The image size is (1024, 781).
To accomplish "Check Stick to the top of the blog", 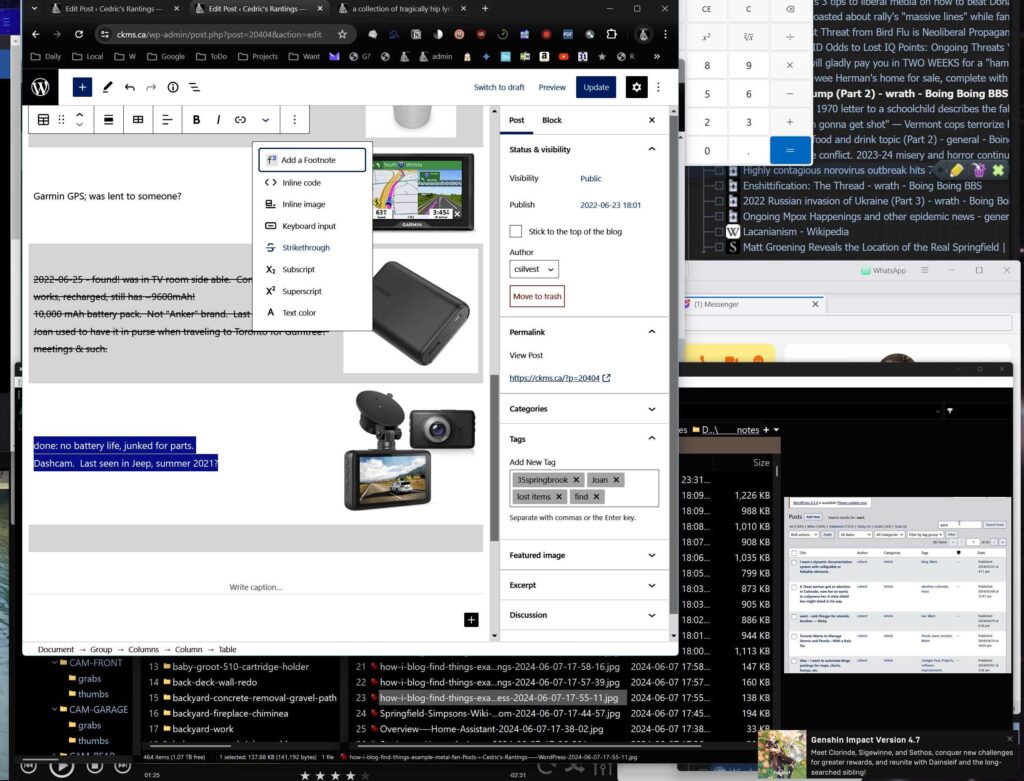I will tap(515, 231).
